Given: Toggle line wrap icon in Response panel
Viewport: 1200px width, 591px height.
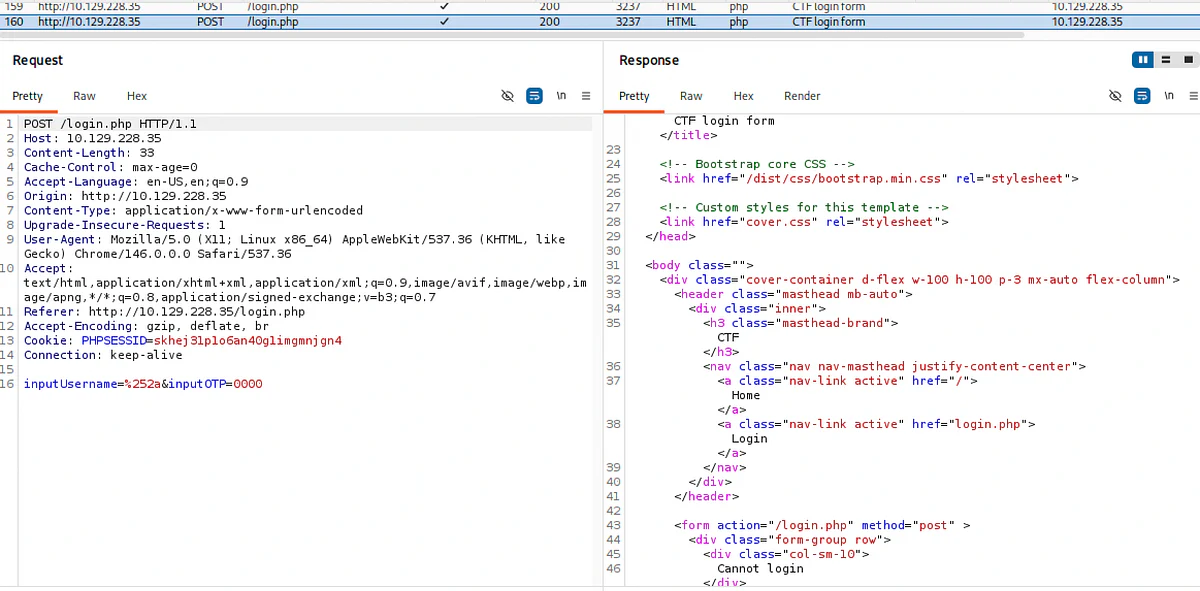Looking at the screenshot, I should coord(1142,96).
